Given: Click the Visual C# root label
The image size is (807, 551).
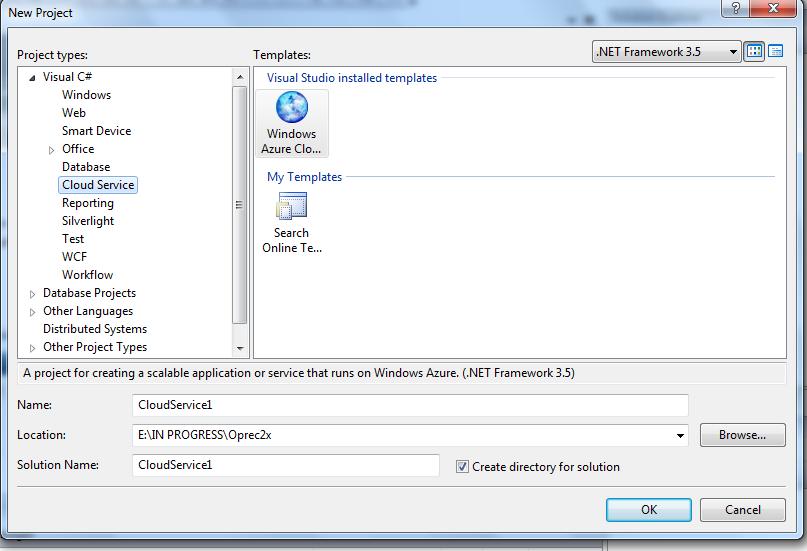Looking at the screenshot, I should click(x=67, y=77).
